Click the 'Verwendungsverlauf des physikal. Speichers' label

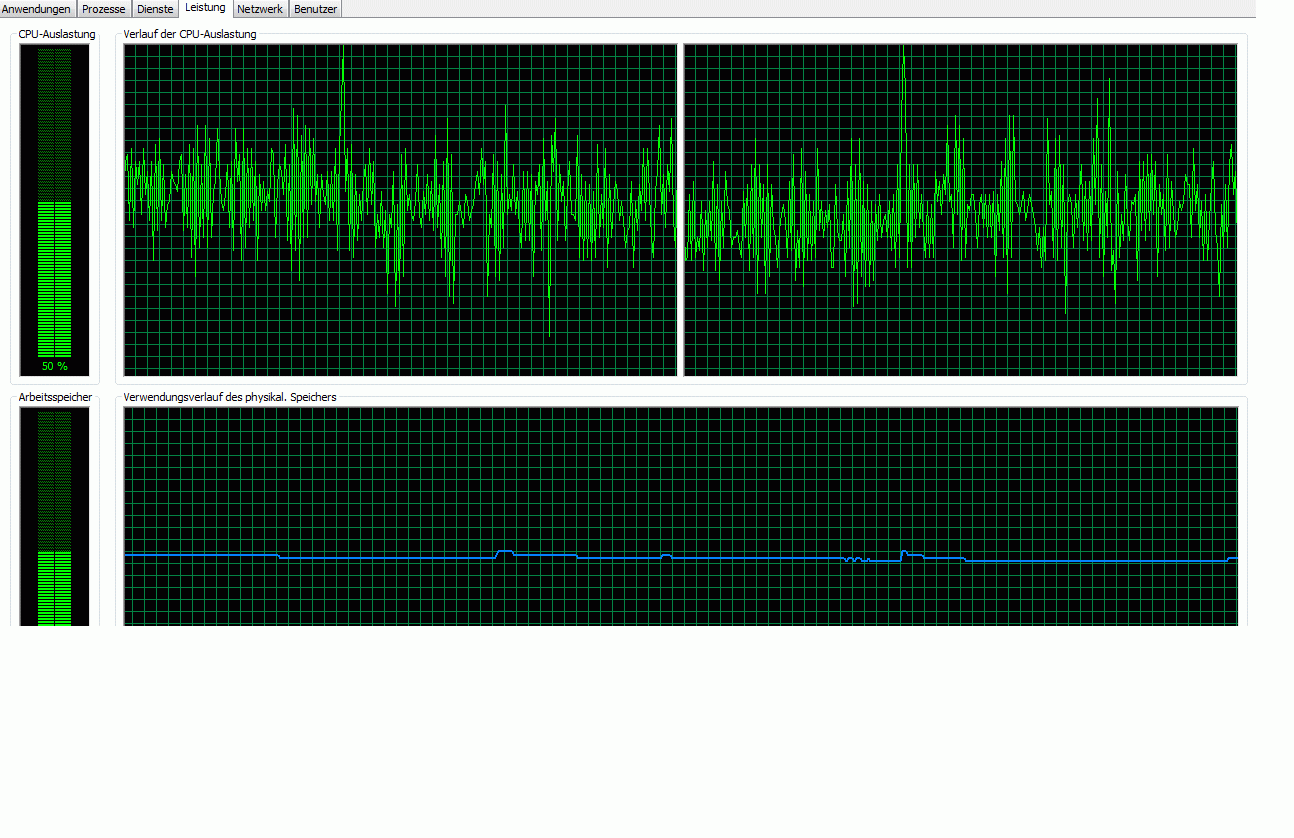230,397
